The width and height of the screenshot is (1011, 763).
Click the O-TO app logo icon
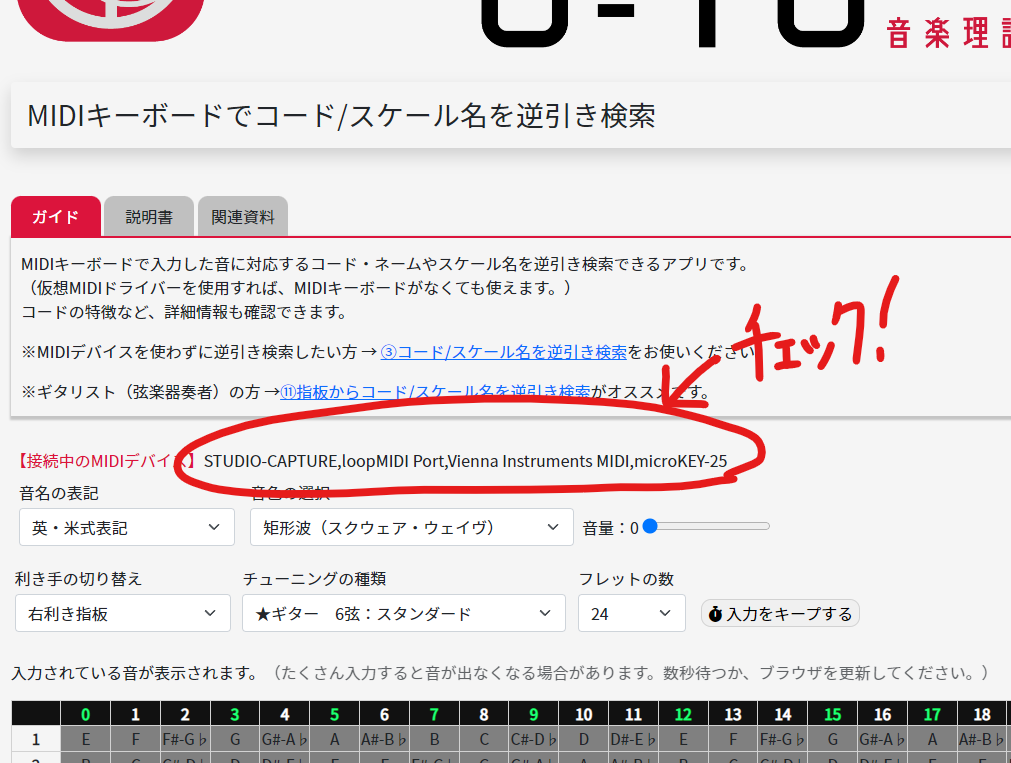[x=110, y=15]
